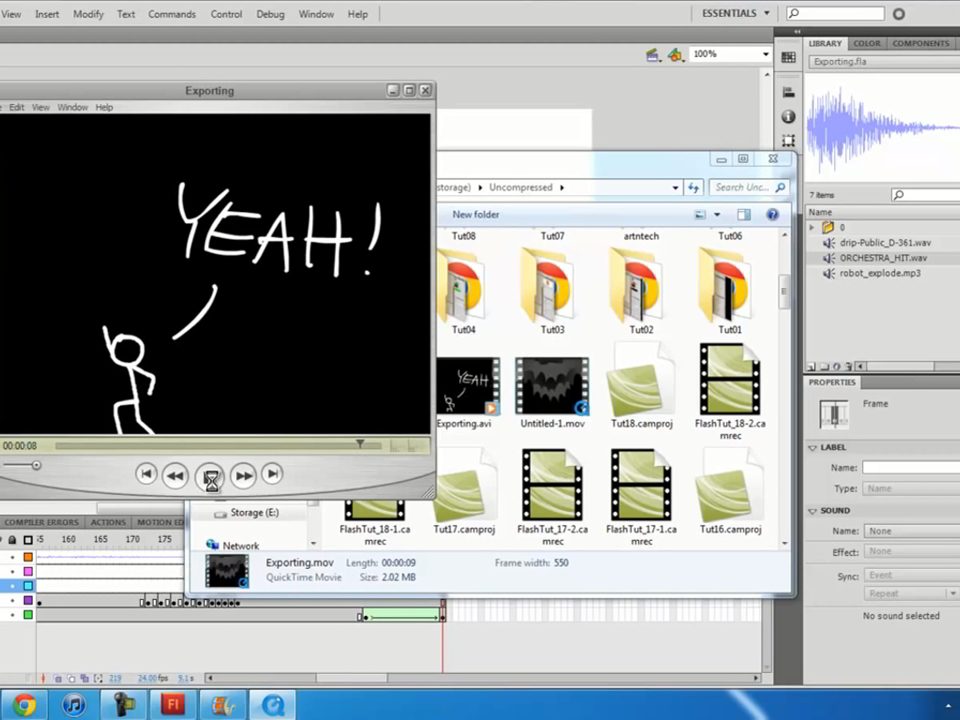This screenshot has height=720, width=960.
Task: Click the playback position marker in the Exporting player
Action: (x=360, y=443)
